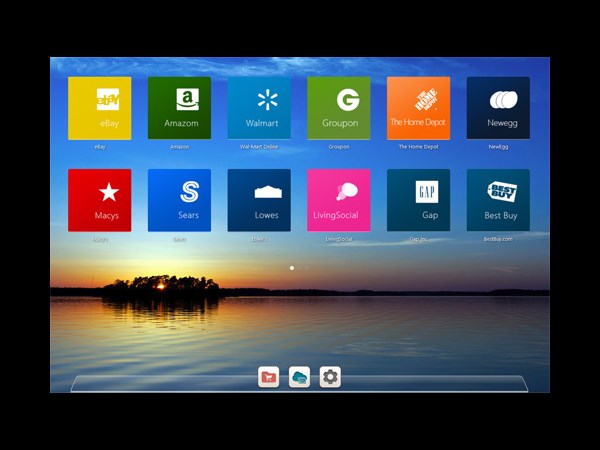The image size is (600, 450).
Task: Click the 'BestBuy.com' caption text
Action: click(x=498, y=239)
